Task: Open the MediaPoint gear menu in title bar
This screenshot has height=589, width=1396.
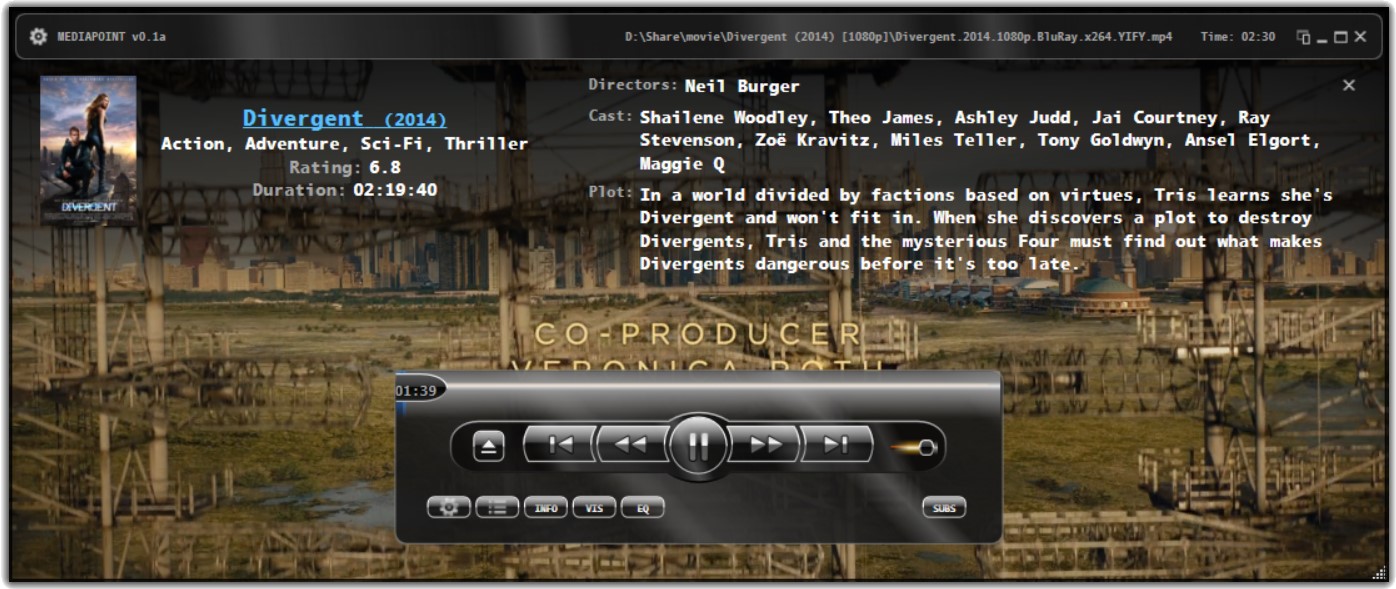Action: point(38,36)
